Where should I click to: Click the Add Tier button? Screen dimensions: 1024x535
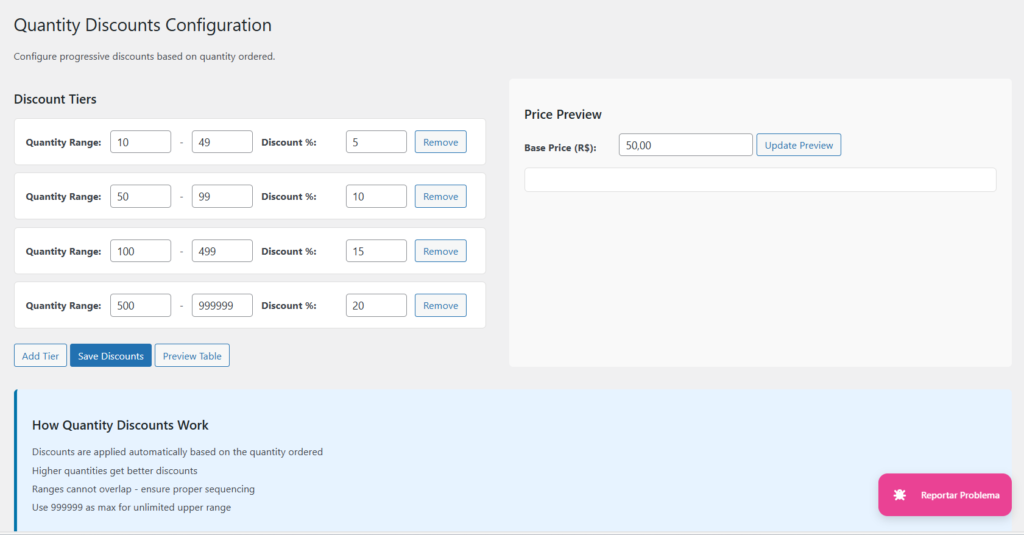coord(40,356)
